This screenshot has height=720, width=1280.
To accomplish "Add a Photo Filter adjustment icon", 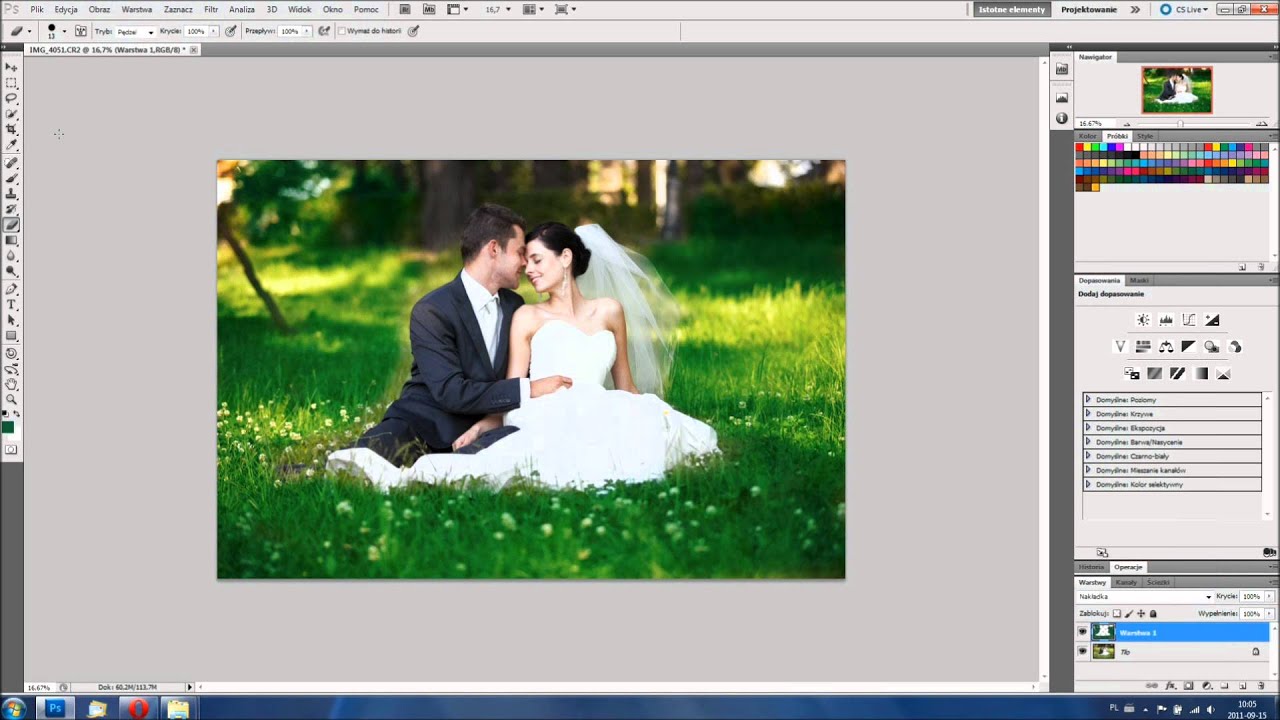I will [x=1212, y=347].
